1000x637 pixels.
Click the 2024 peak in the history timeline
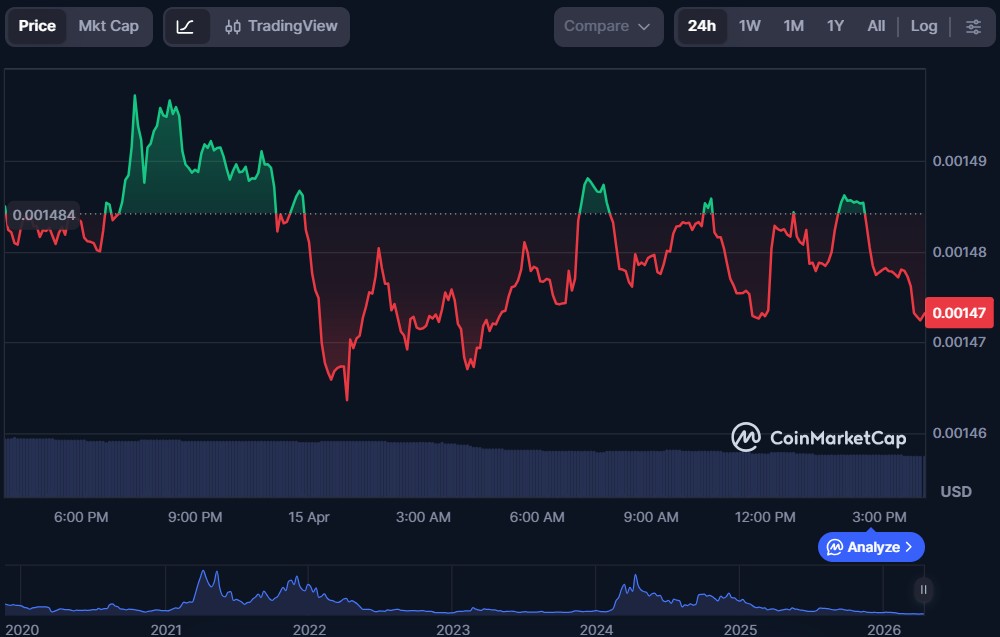click(633, 582)
